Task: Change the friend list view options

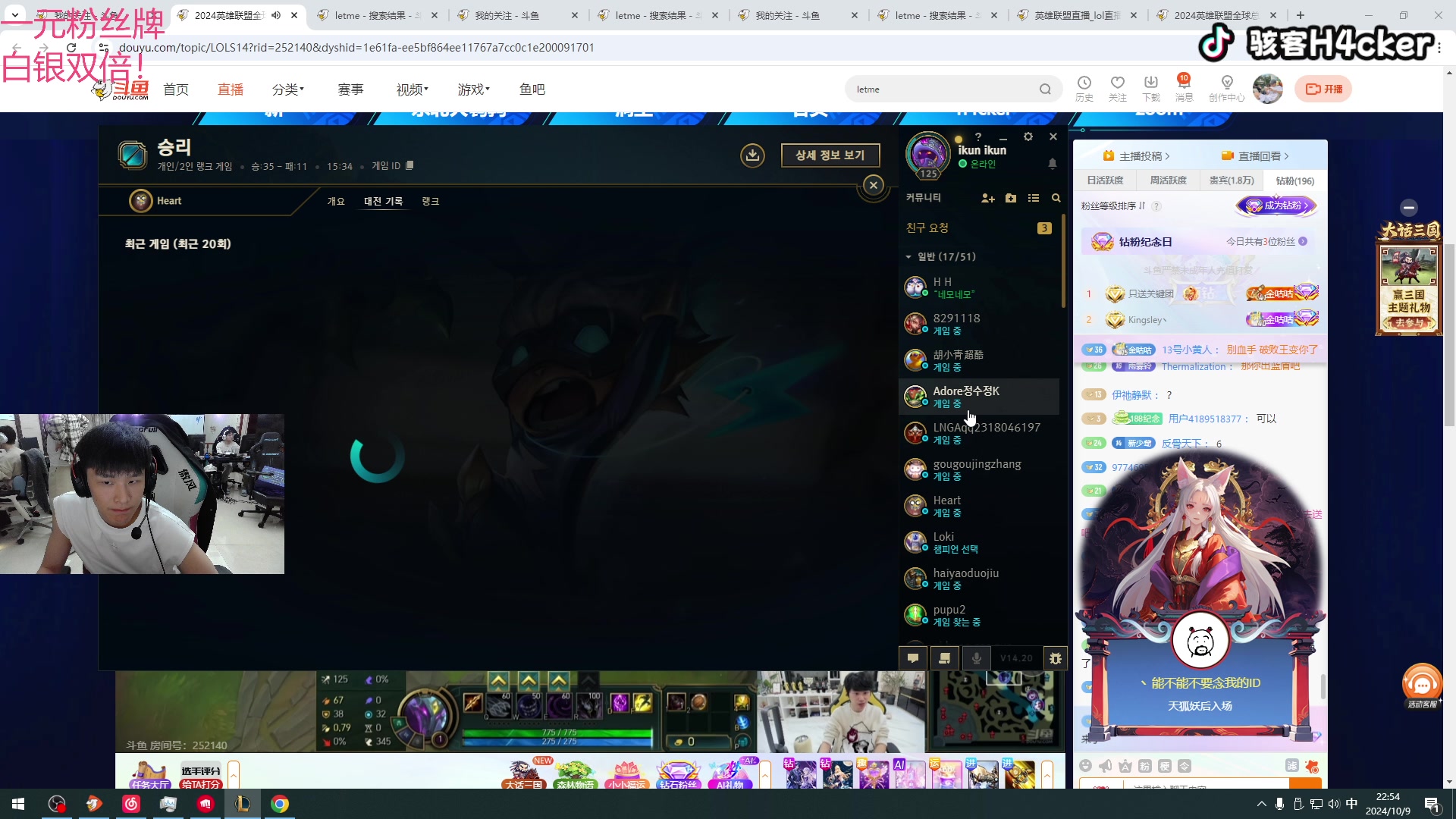Action: click(1034, 198)
